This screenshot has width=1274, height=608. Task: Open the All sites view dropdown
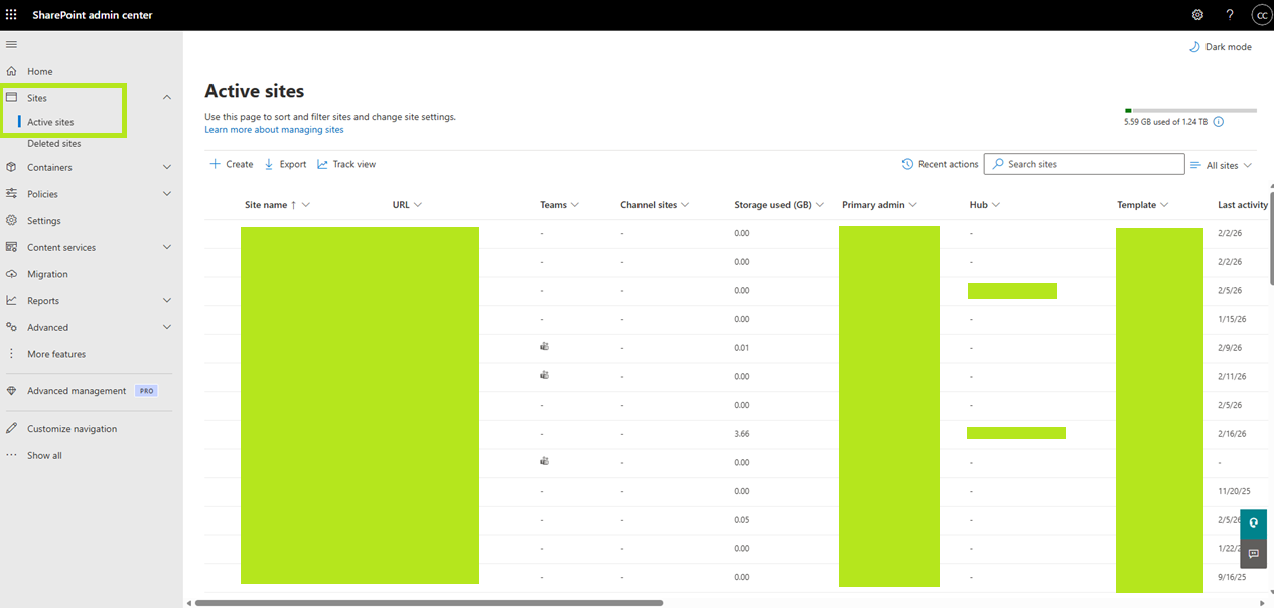[x=1221, y=165]
